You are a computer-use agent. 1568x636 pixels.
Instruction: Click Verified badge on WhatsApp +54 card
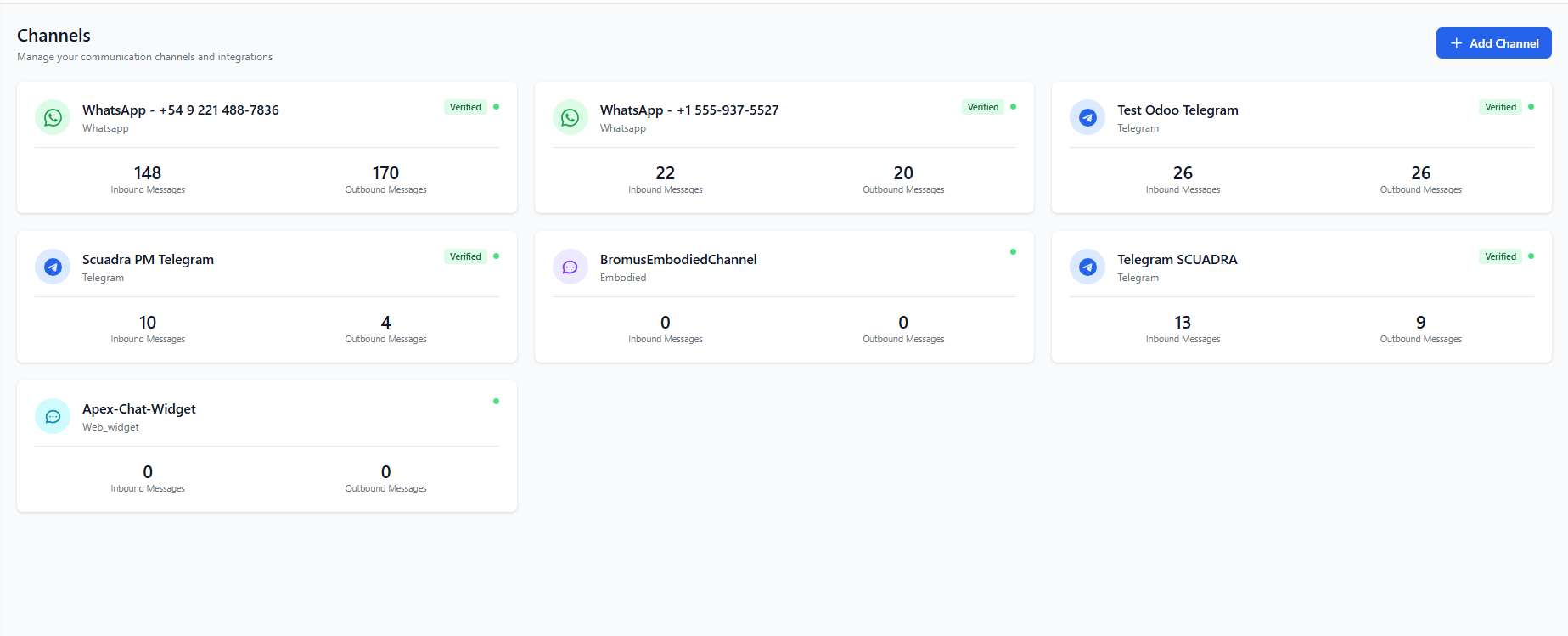tap(465, 107)
